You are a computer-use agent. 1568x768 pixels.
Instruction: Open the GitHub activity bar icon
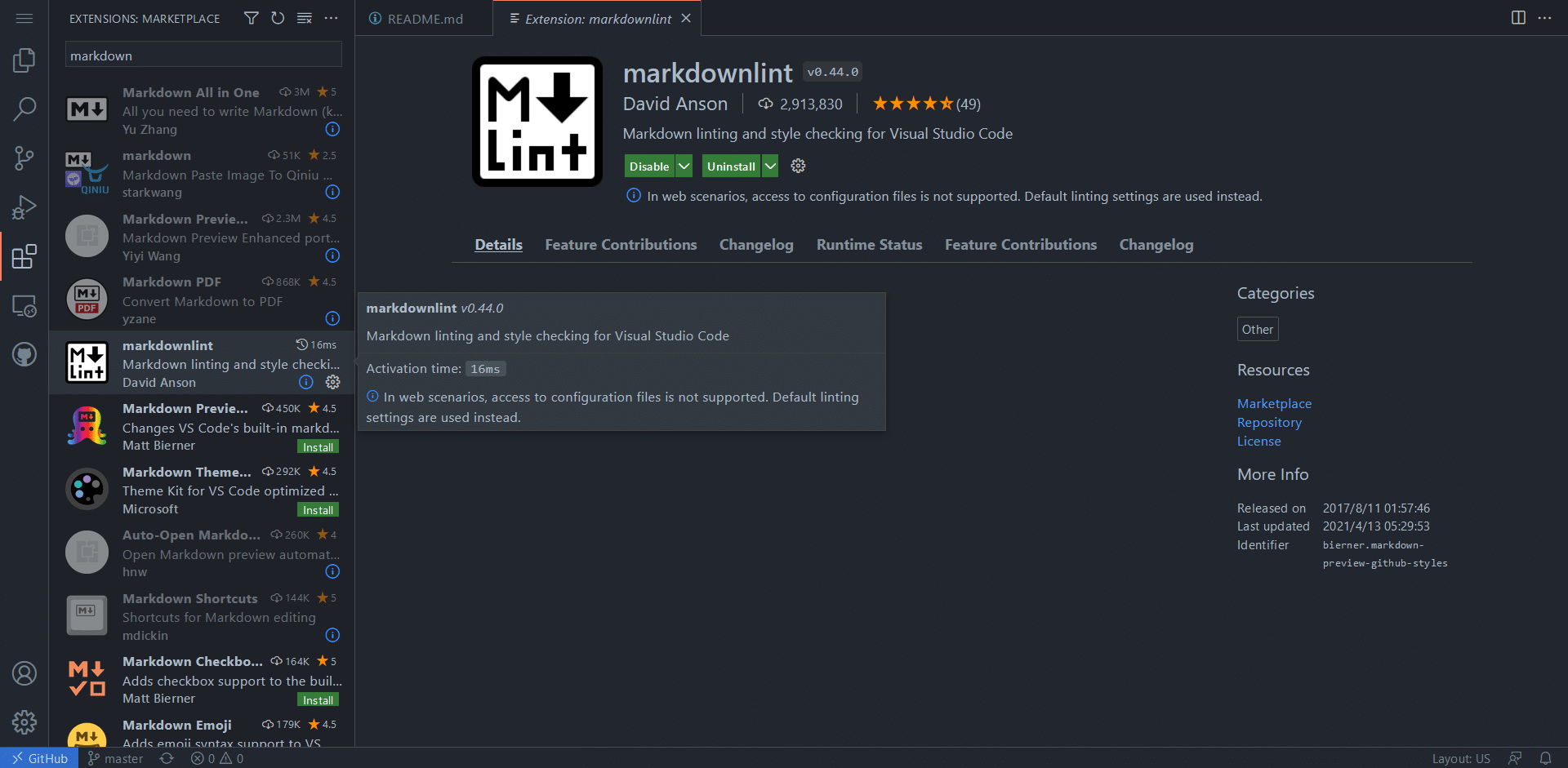(24, 355)
